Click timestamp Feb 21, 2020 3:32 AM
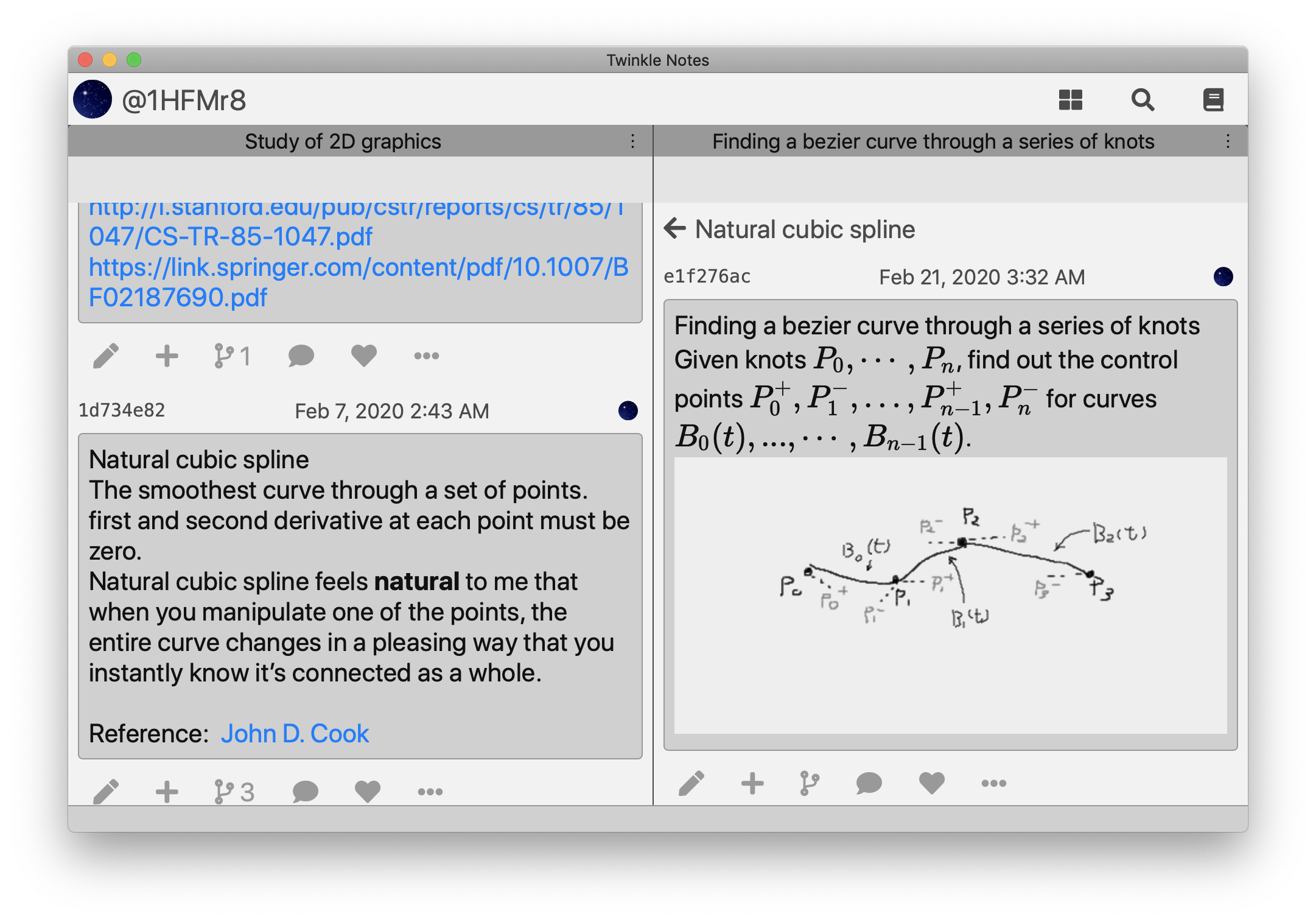The height and width of the screenshot is (922, 1316). coord(982,277)
